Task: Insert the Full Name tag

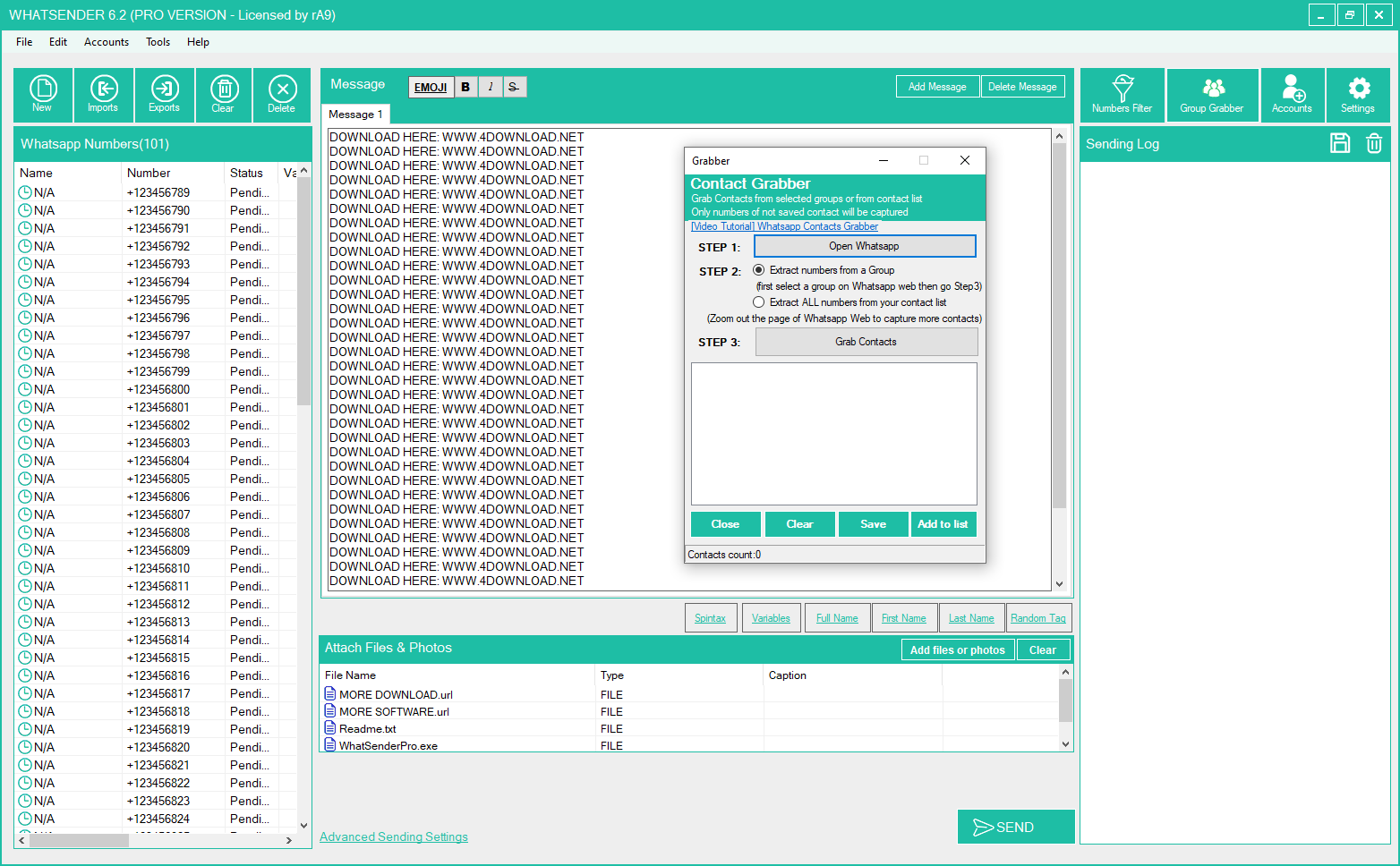Action: tap(837, 618)
